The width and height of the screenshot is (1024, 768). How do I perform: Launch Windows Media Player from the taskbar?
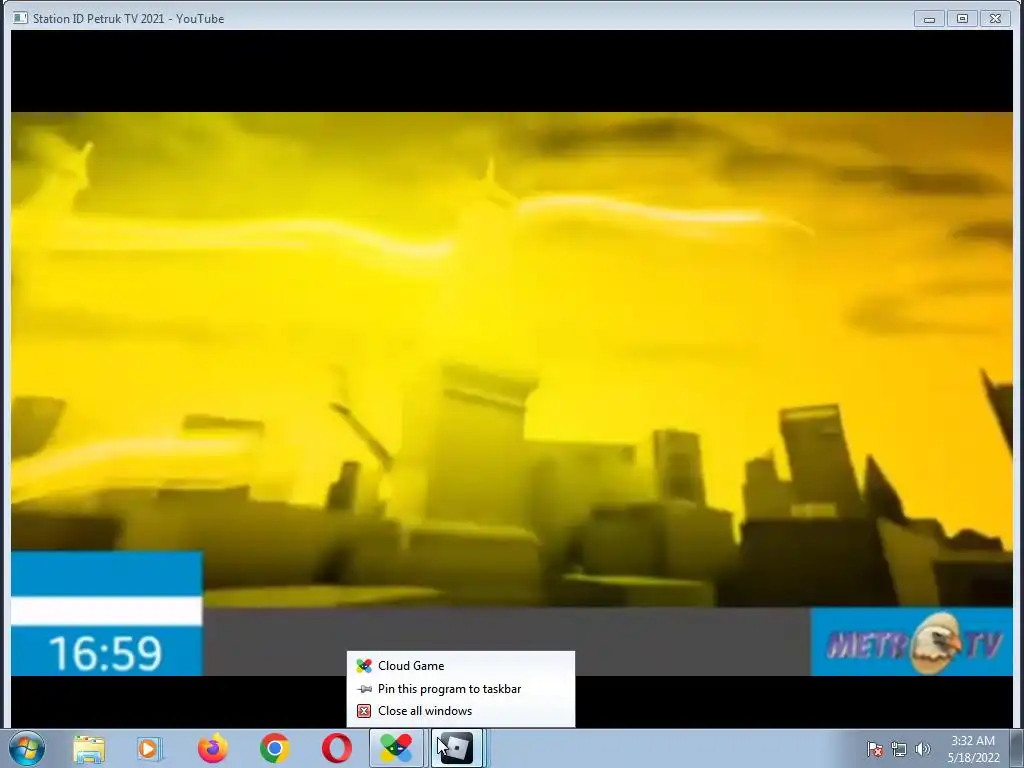tap(150, 748)
